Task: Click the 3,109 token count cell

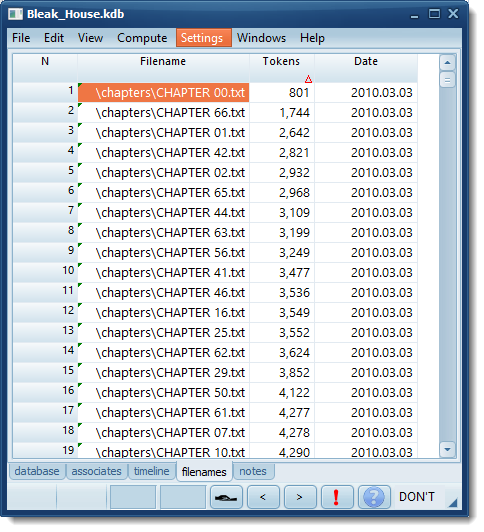Action: click(282, 213)
